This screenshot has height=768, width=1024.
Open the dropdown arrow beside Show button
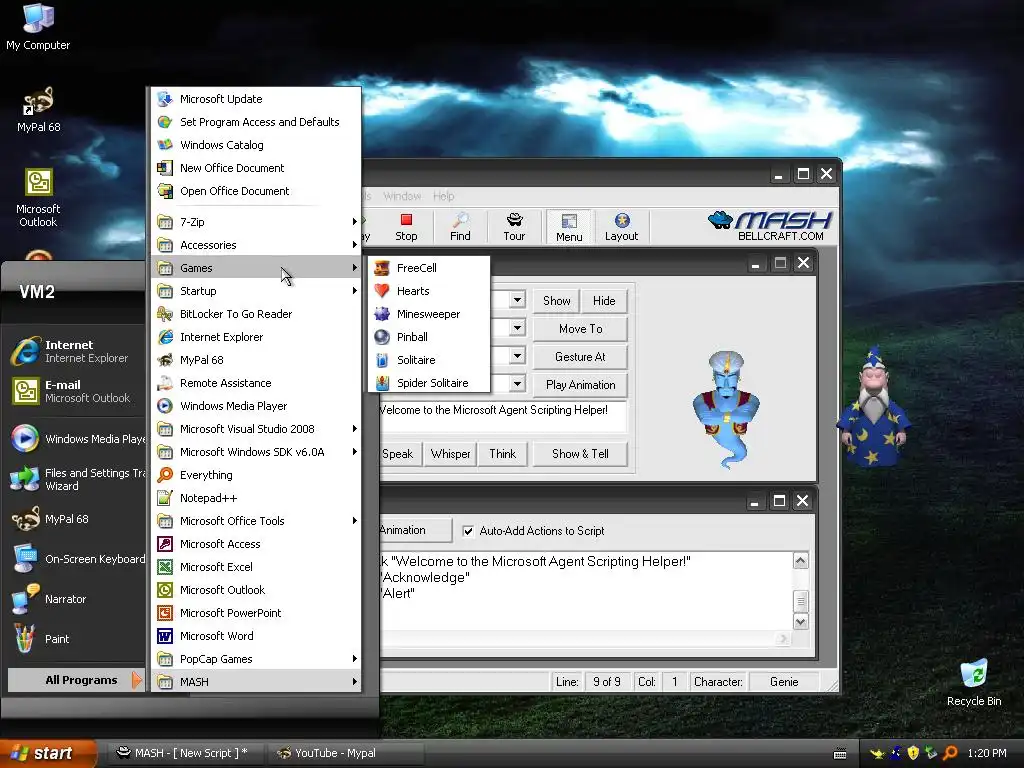point(517,300)
